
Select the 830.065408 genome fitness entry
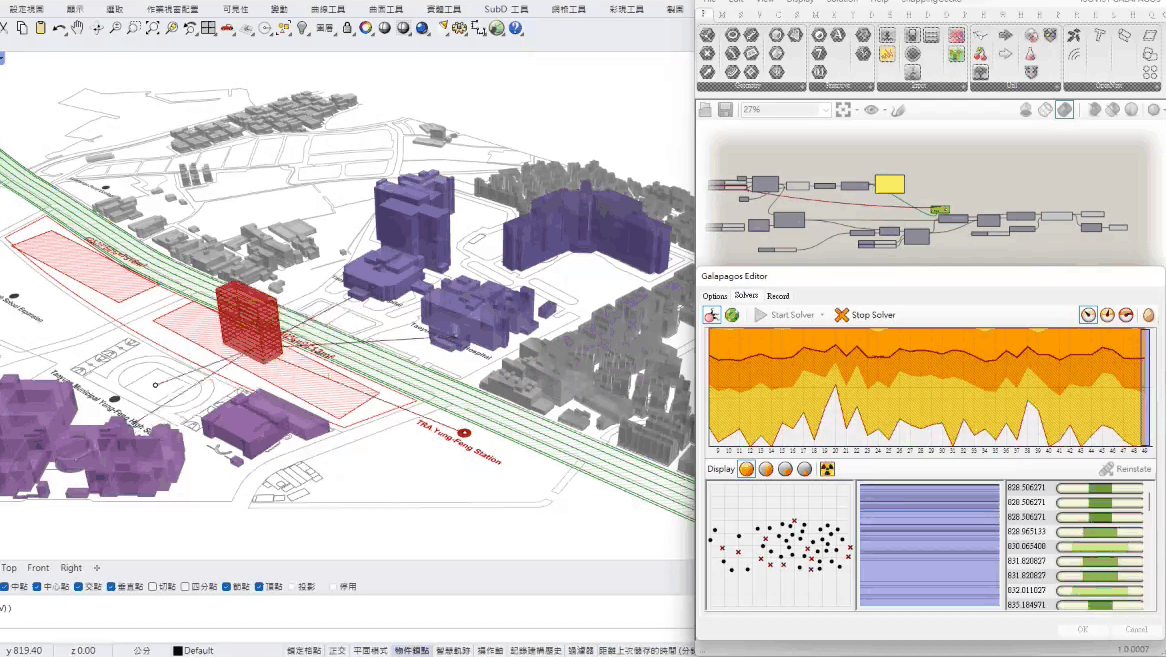tap(1027, 547)
